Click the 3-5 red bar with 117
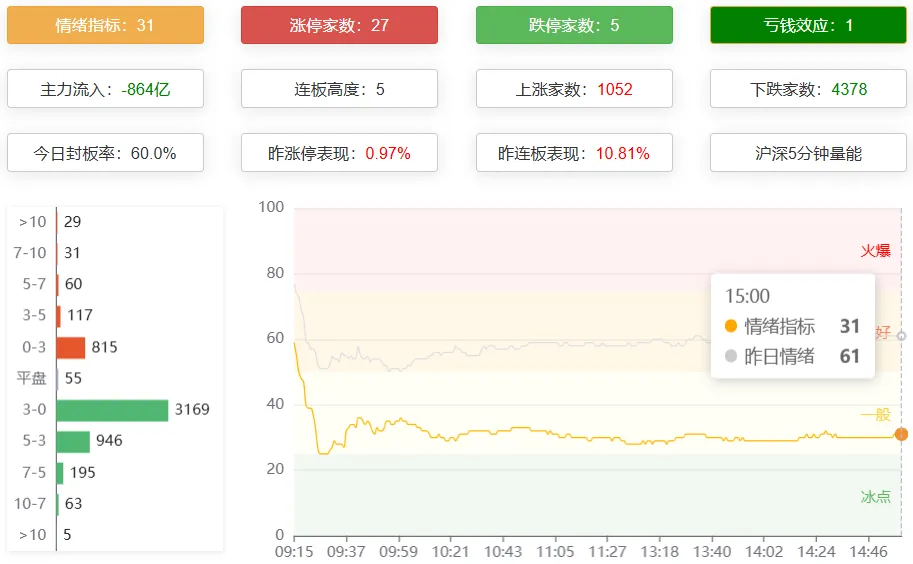This screenshot has height=564, width=913. pyautogui.click(x=59, y=316)
